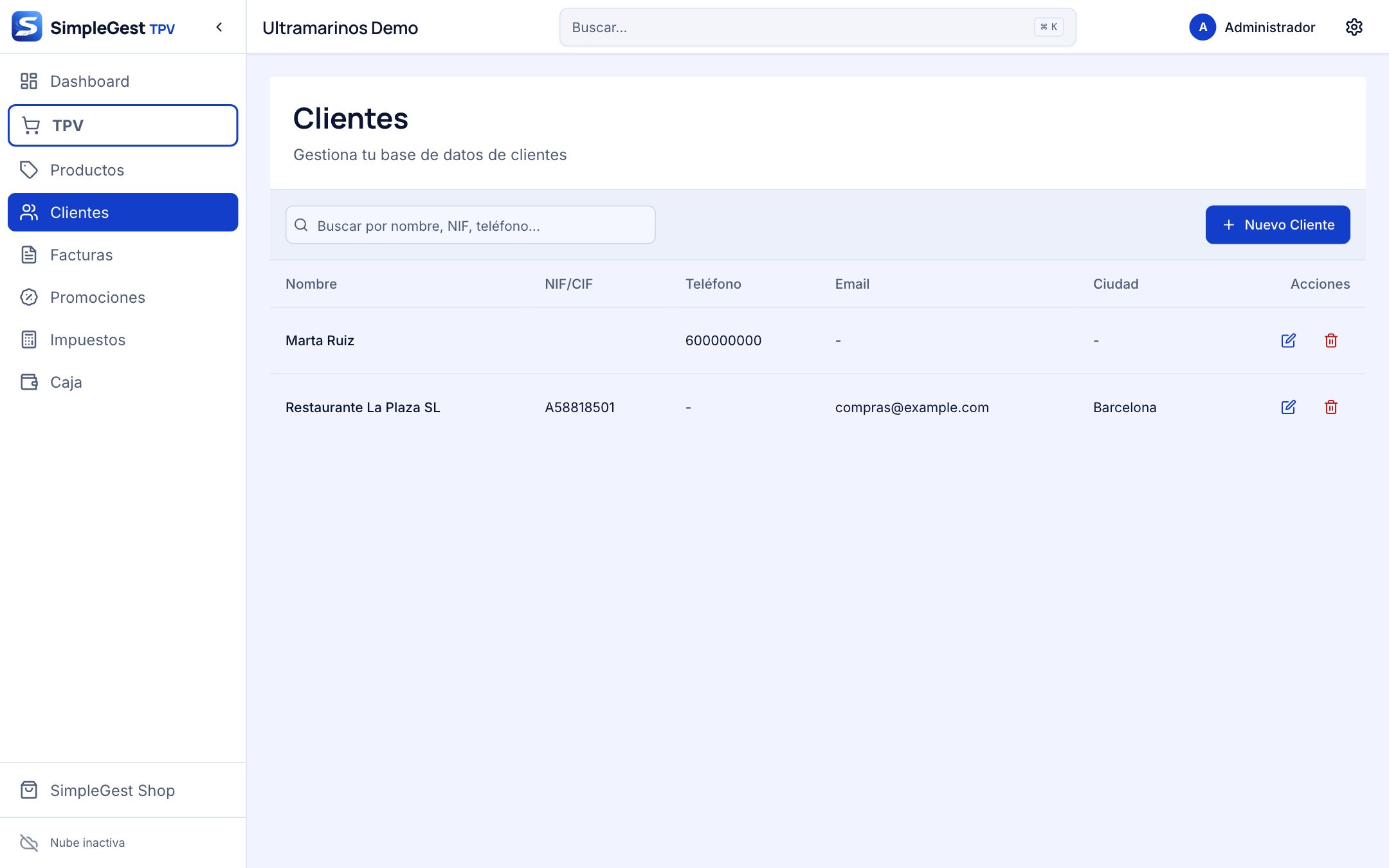Edit Restaurante La Plaza SL entry
1389x868 pixels.
[1288, 407]
